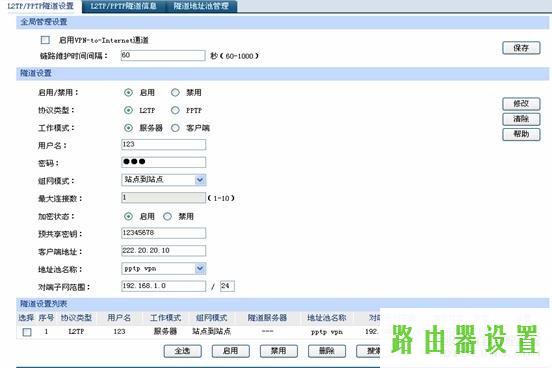Open the 组网模式 dropdown

tap(163, 180)
